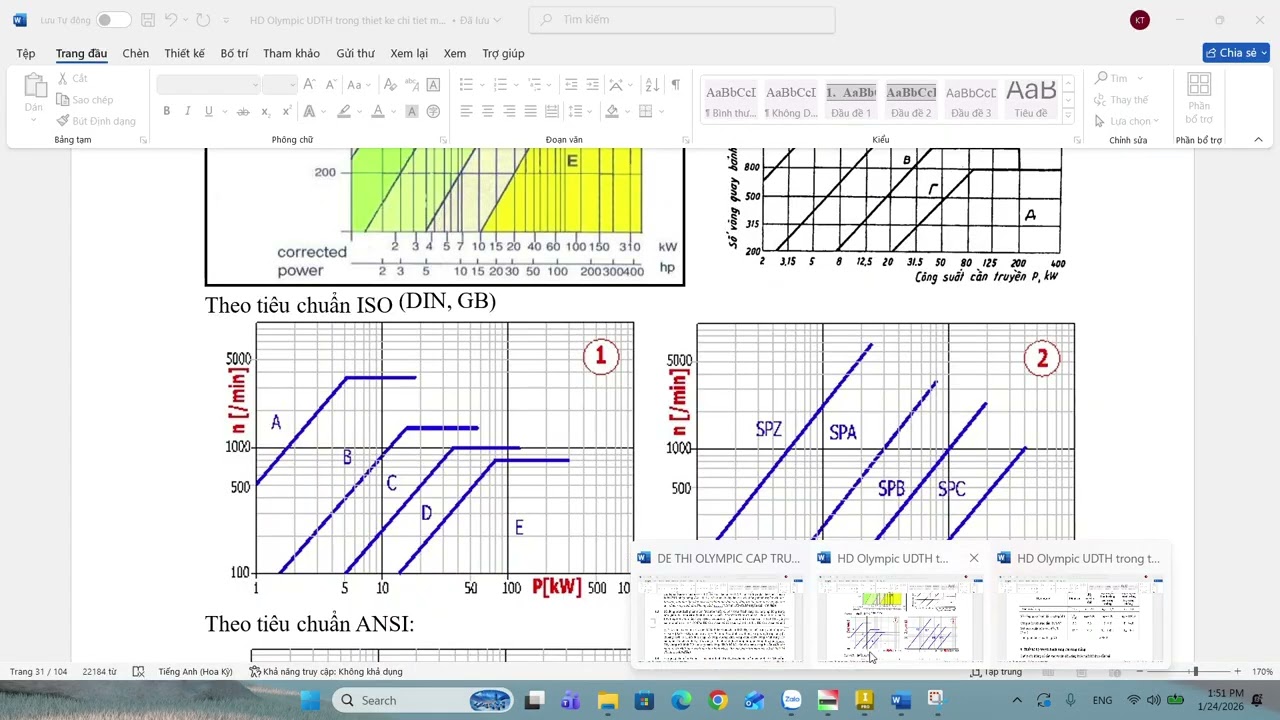The height and width of the screenshot is (720, 1280).
Task: Justify paragraph text
Action: 530,111
